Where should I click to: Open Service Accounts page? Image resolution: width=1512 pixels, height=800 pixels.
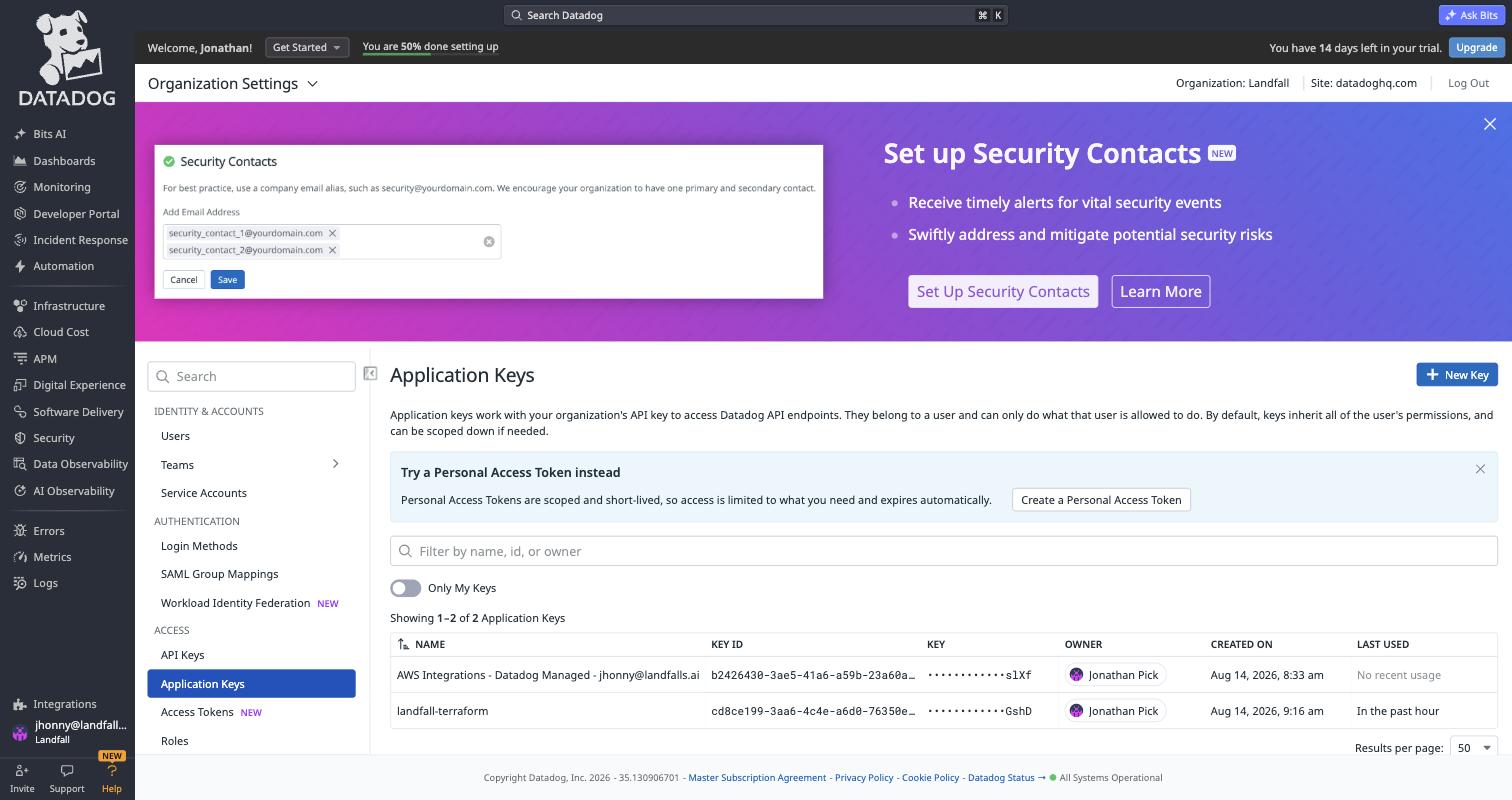click(204, 493)
